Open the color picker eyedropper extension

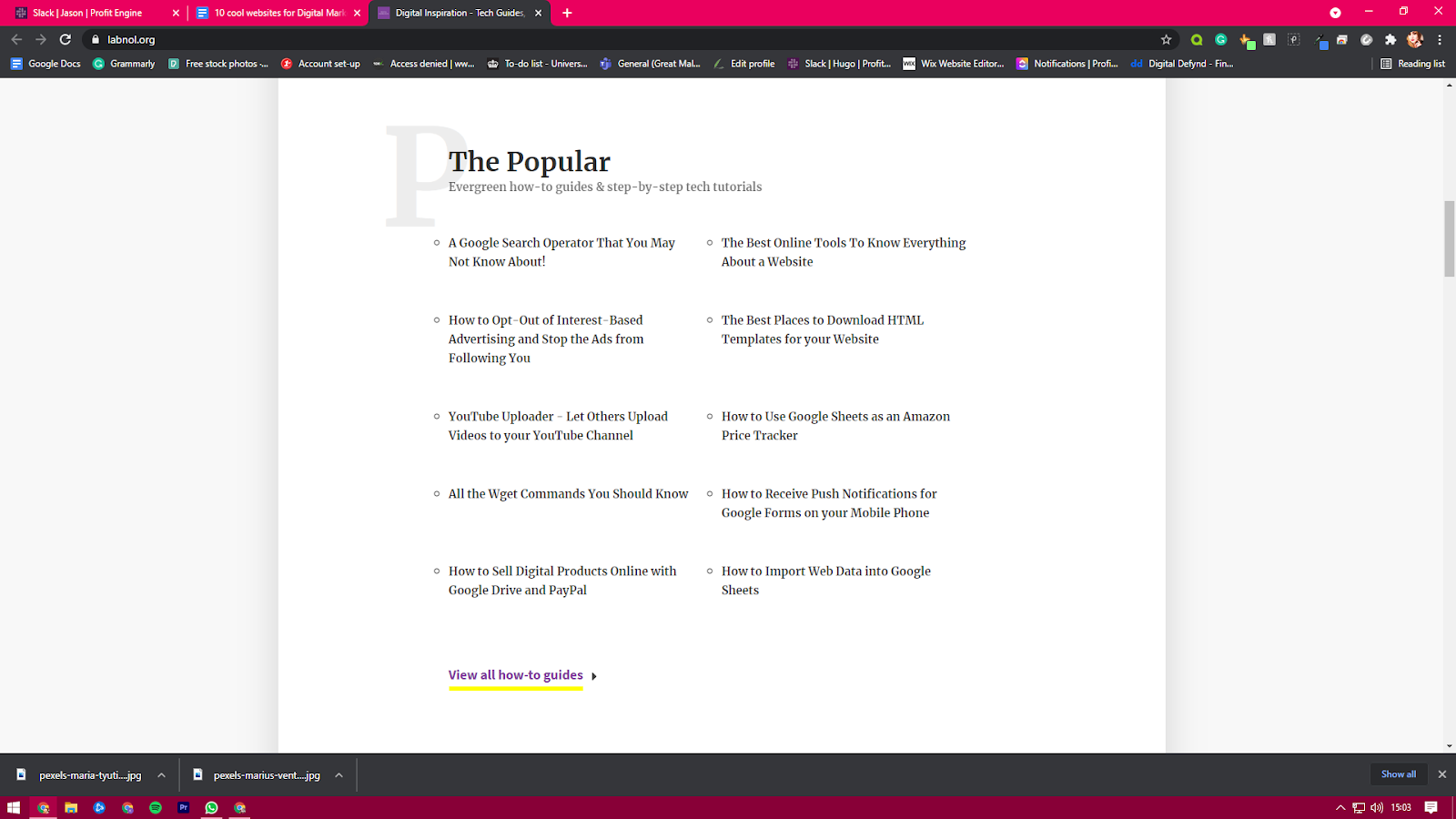click(1319, 40)
